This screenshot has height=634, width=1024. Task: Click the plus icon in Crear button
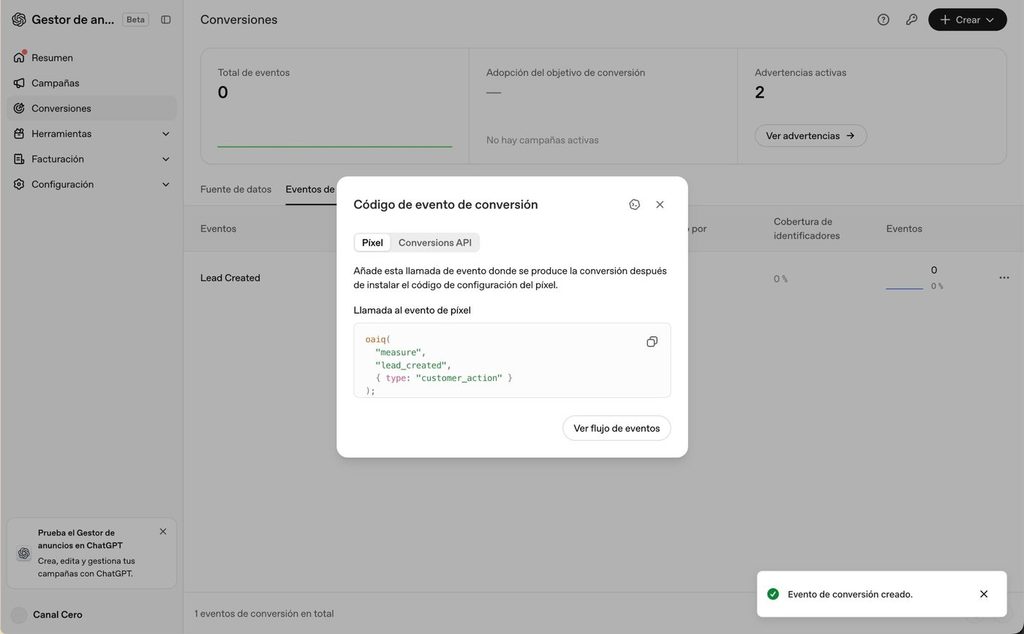(944, 20)
